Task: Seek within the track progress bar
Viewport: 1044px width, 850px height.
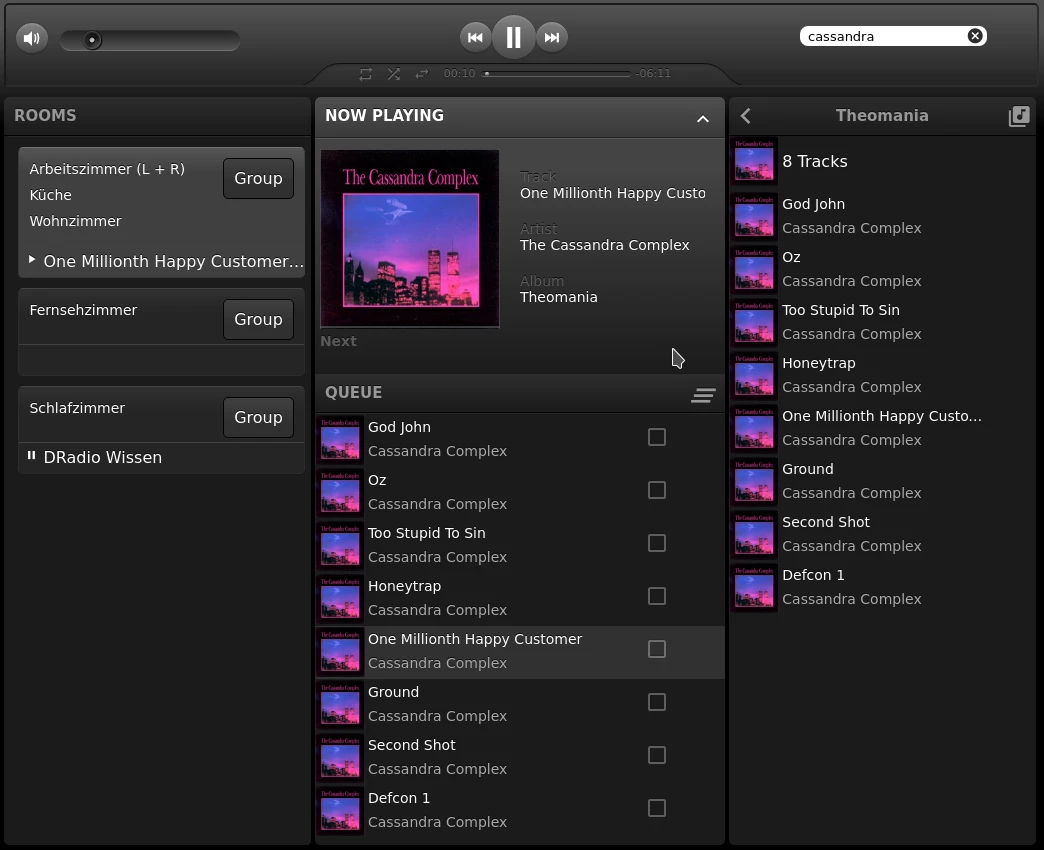Action: coord(557,74)
